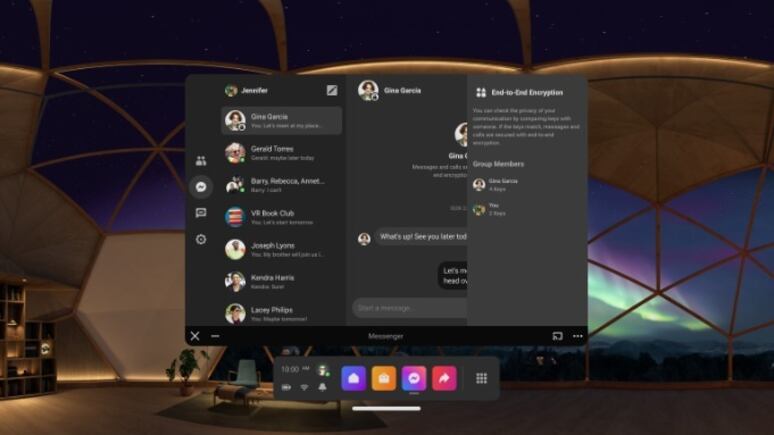Select the VR Book Club chat
The height and width of the screenshot is (435, 774).
point(281,217)
